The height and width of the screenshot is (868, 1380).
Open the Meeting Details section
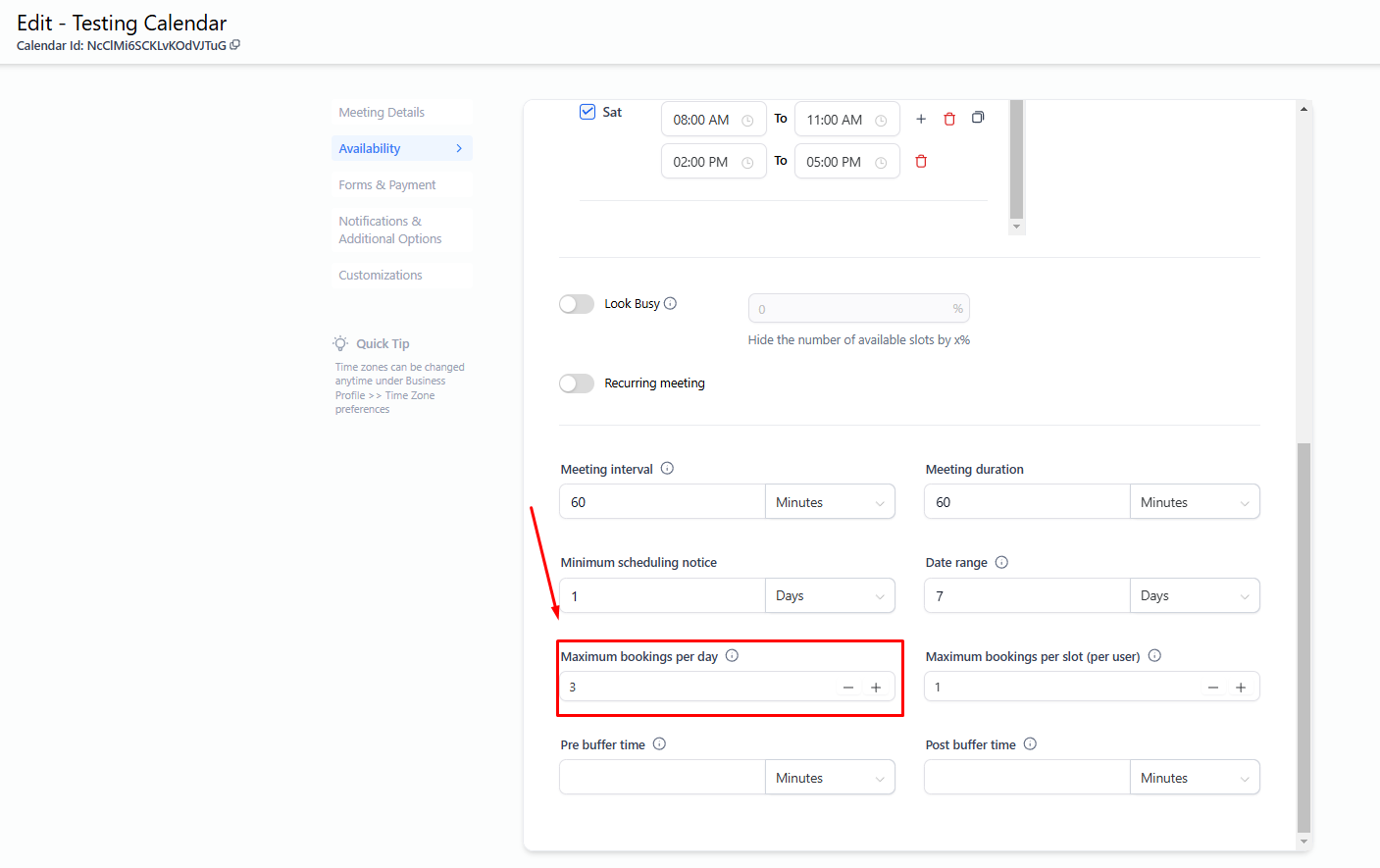pyautogui.click(x=382, y=113)
